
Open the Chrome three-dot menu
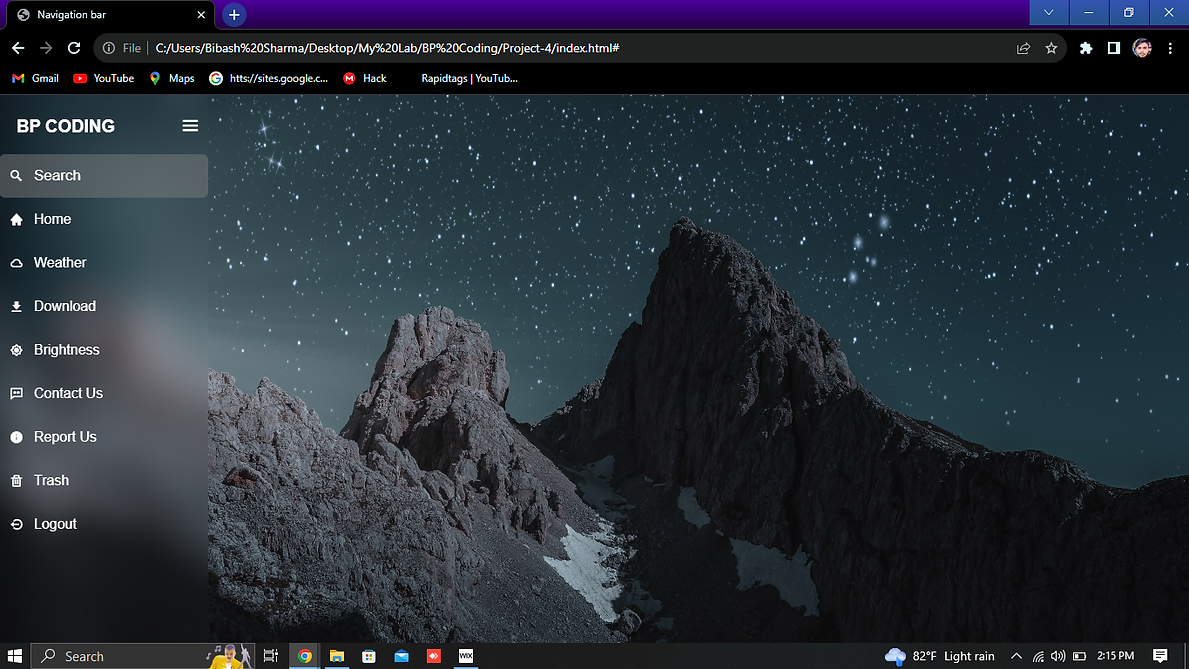point(1170,48)
